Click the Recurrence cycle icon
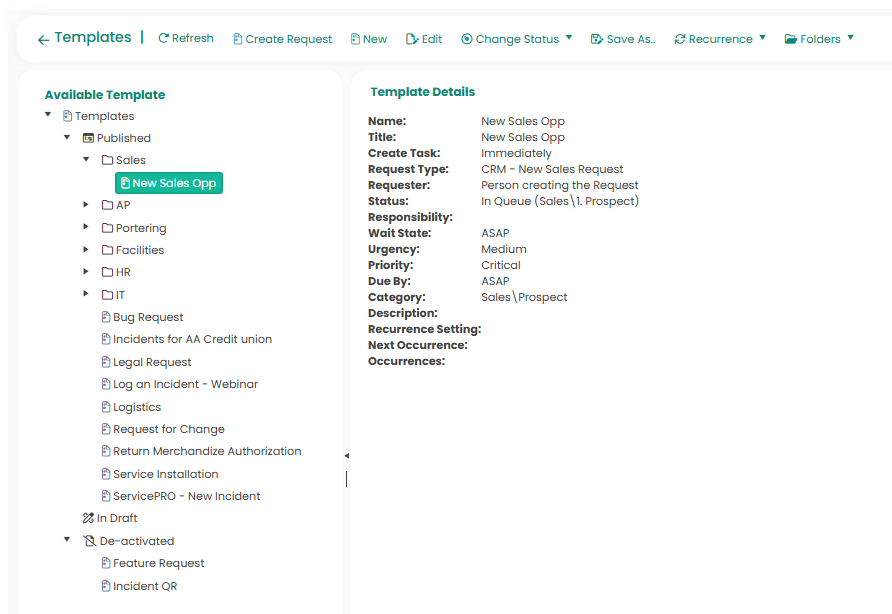Screen dimensions: 892x614 [680, 39]
